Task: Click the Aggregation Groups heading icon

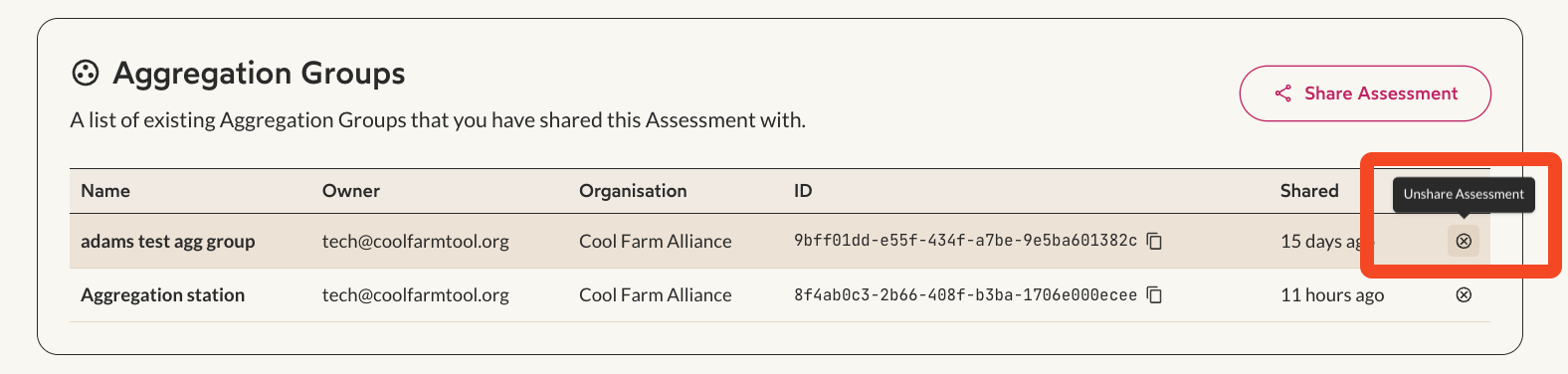Action: (87, 73)
